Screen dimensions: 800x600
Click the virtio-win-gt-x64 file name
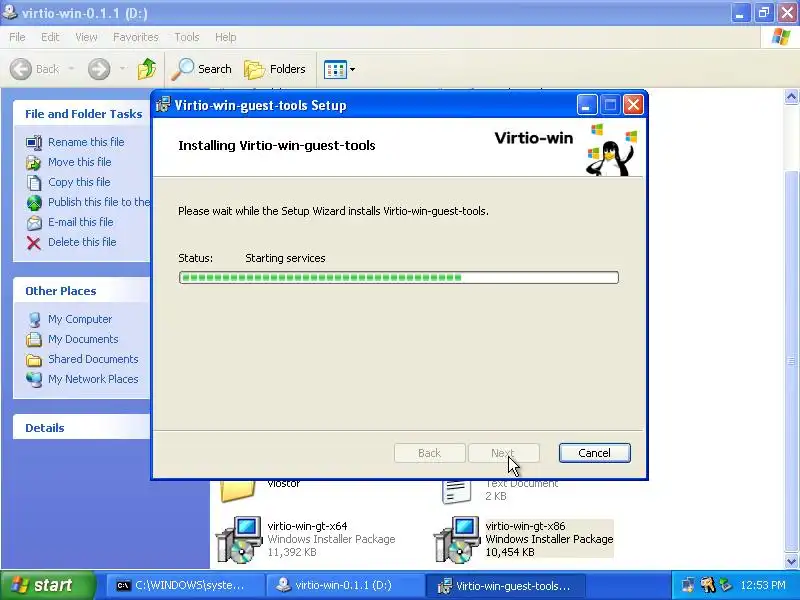[x=307, y=526]
